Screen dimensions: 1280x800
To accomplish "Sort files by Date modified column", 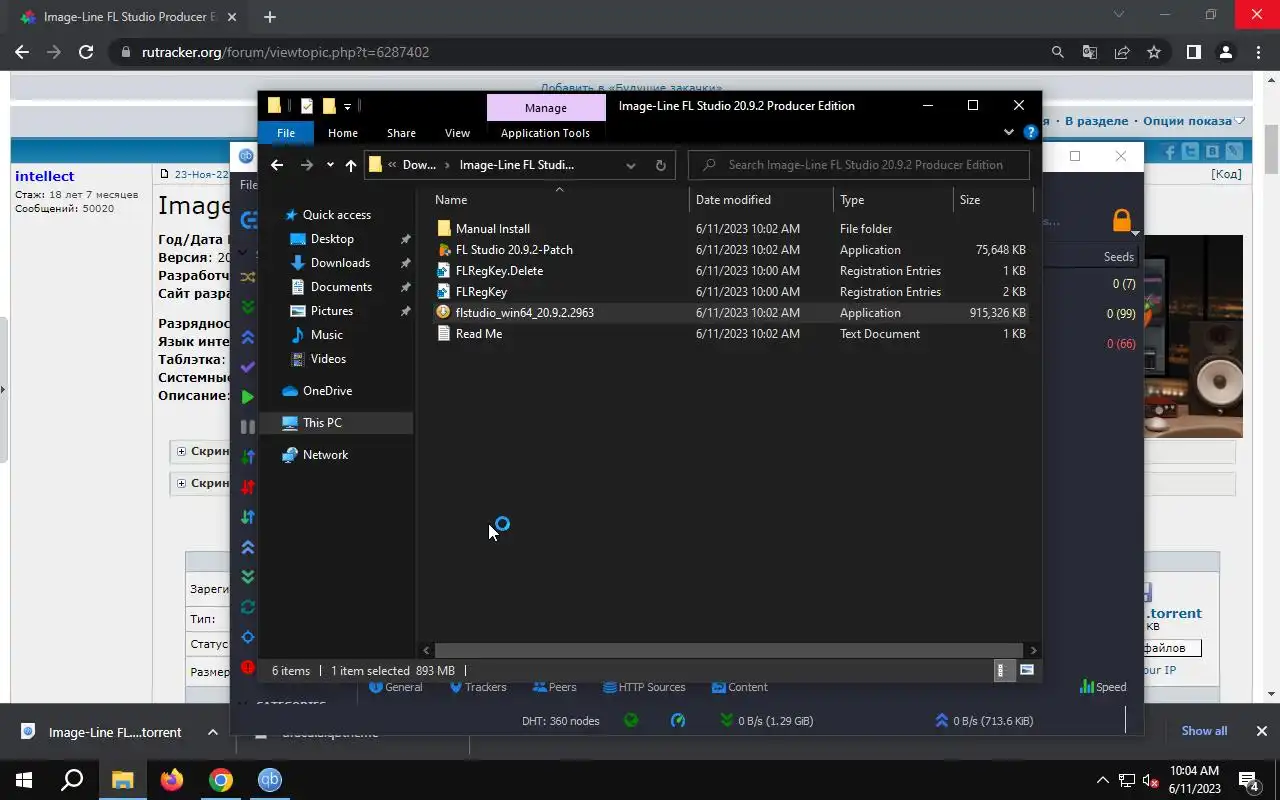I will pos(760,200).
